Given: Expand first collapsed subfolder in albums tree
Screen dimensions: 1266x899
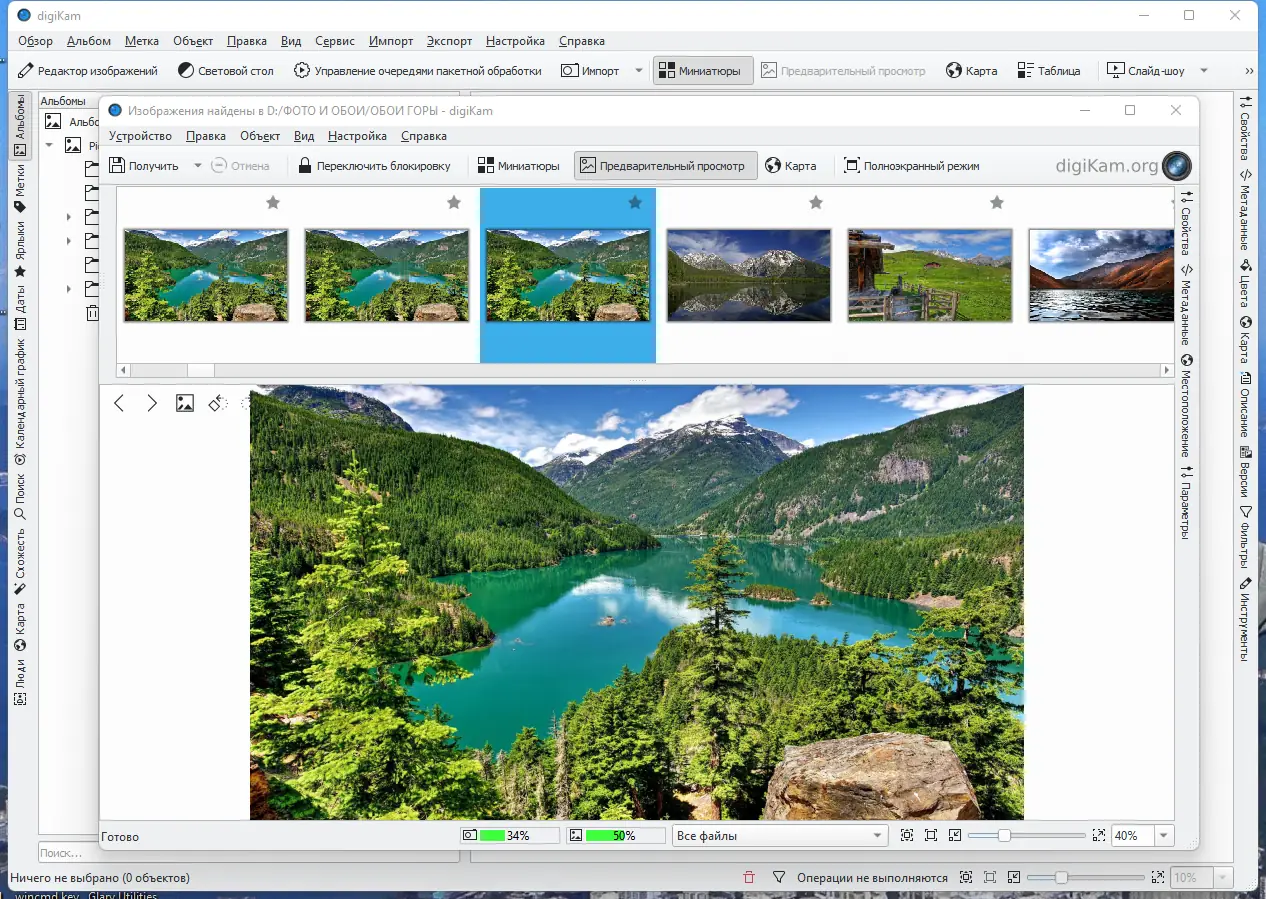Looking at the screenshot, I should pos(69,217).
